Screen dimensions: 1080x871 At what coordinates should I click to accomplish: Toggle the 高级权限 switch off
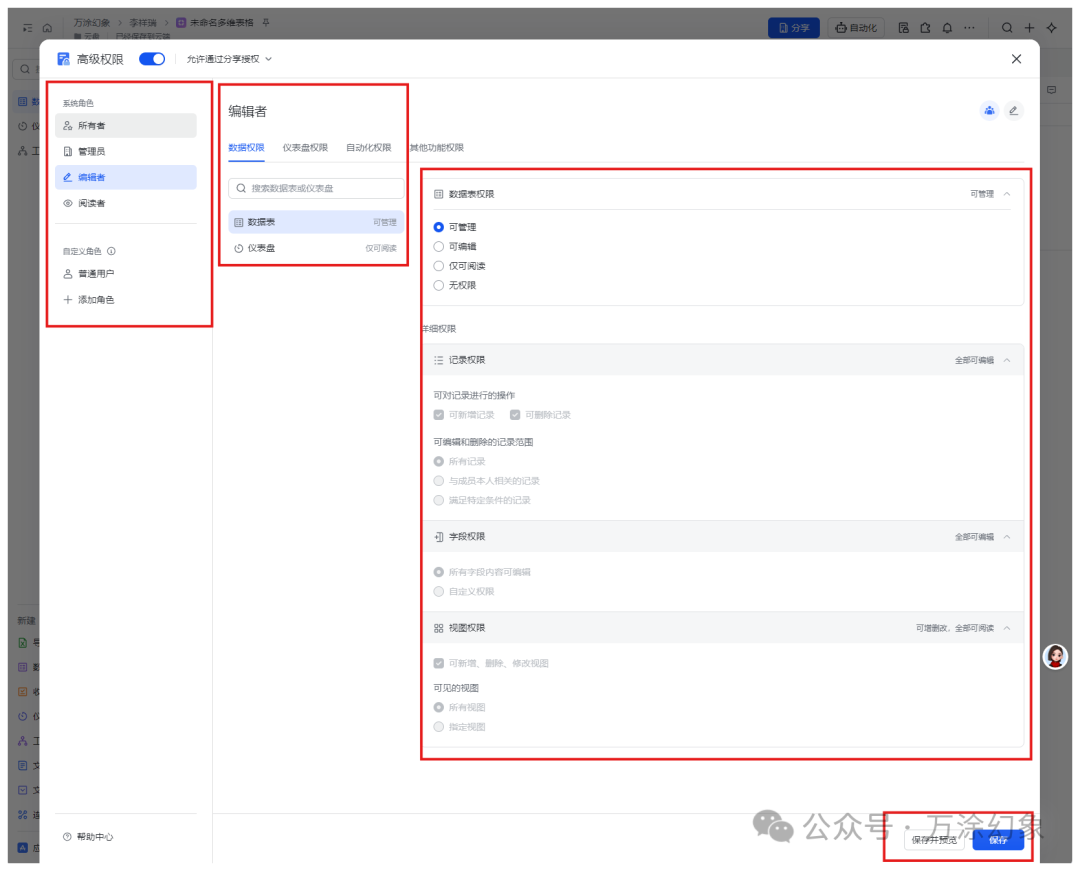point(152,59)
